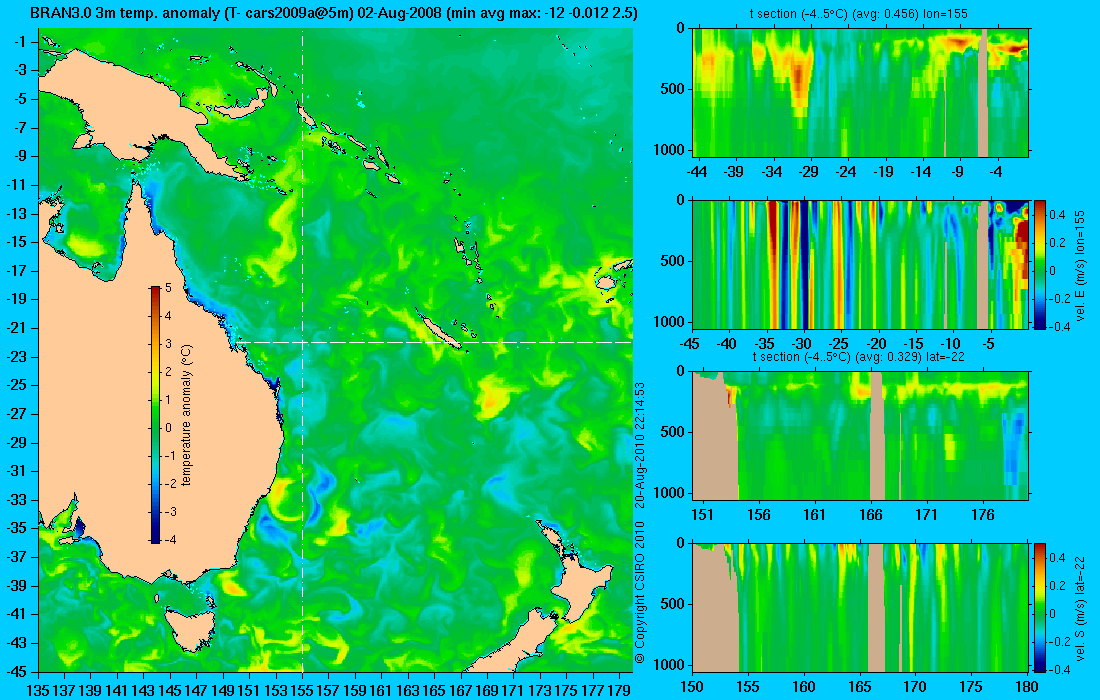The width and height of the screenshot is (1100, 700).
Task: Click latitude tick -1 on main map
Action: coord(21,41)
